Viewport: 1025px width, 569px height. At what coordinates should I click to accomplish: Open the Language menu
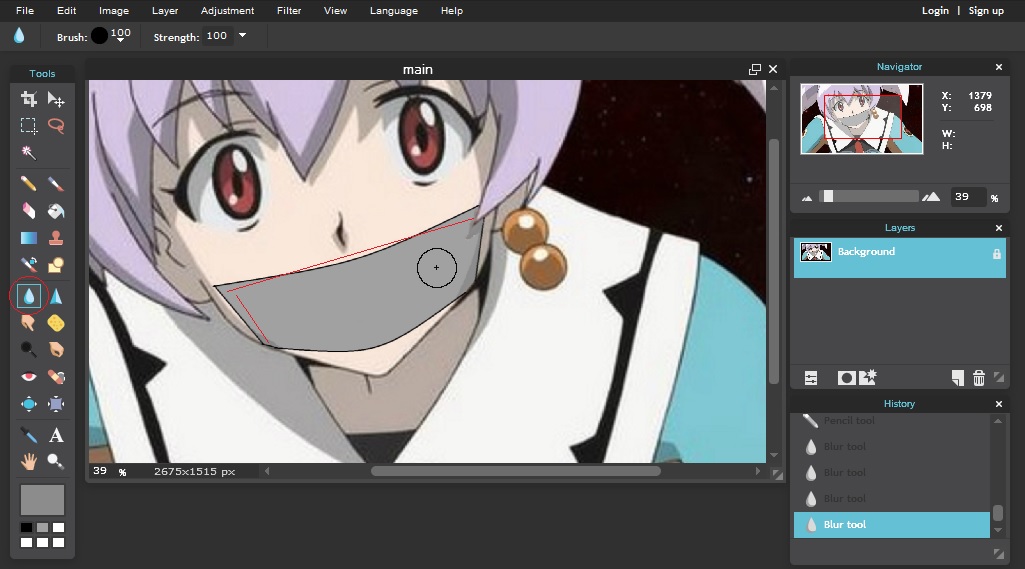pos(394,10)
